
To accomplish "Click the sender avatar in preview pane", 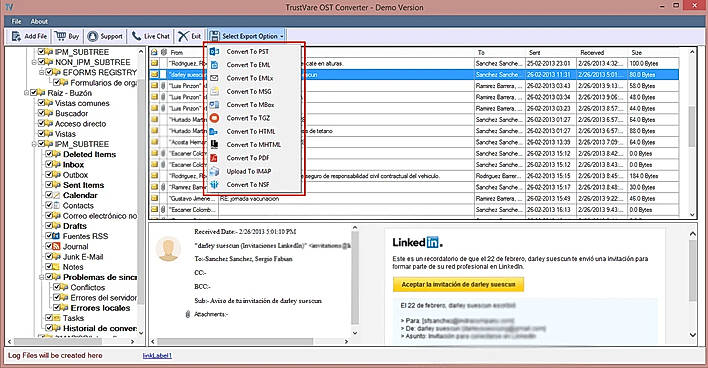I will coord(168,248).
